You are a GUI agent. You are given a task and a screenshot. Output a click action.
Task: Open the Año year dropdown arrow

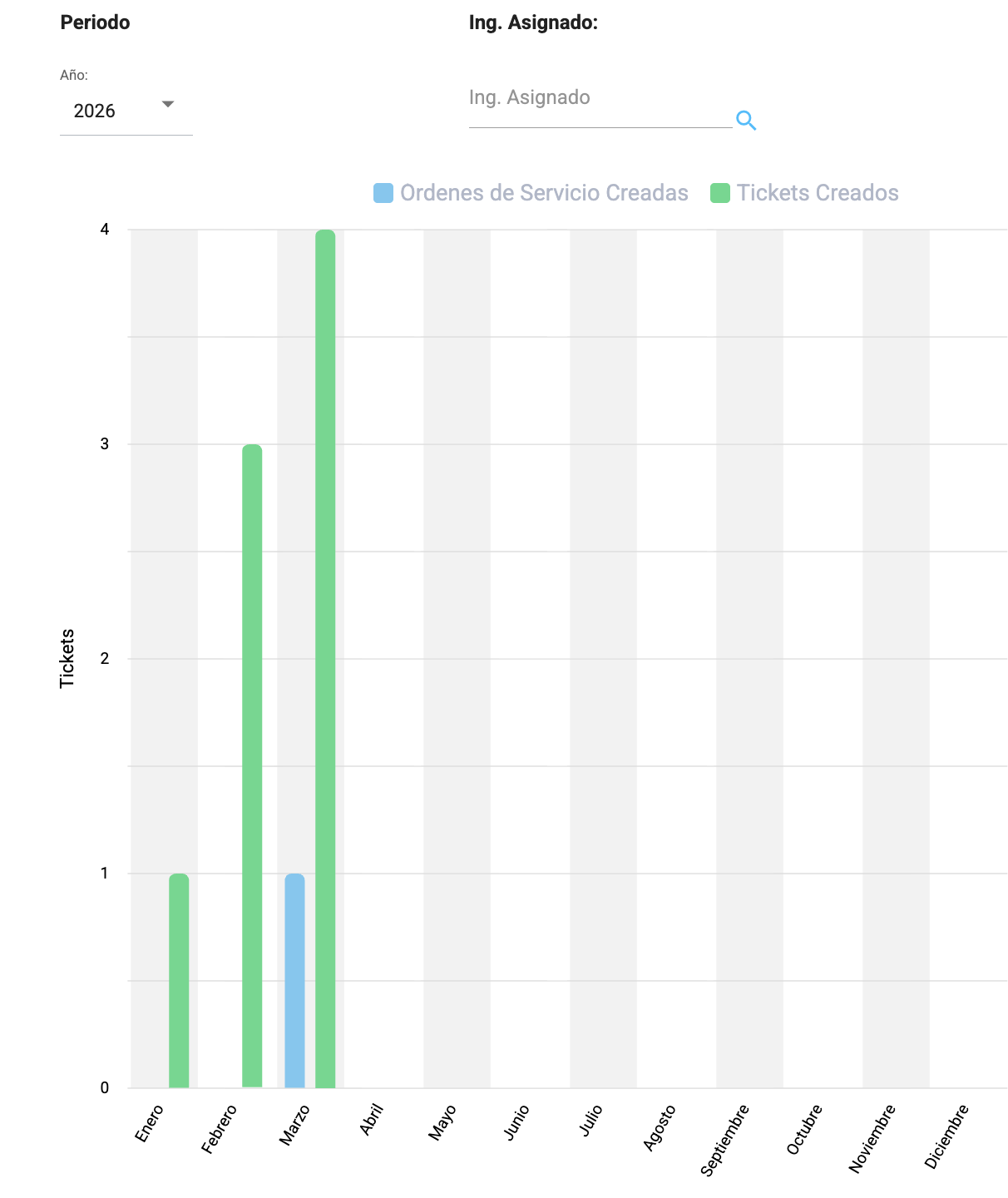[168, 105]
